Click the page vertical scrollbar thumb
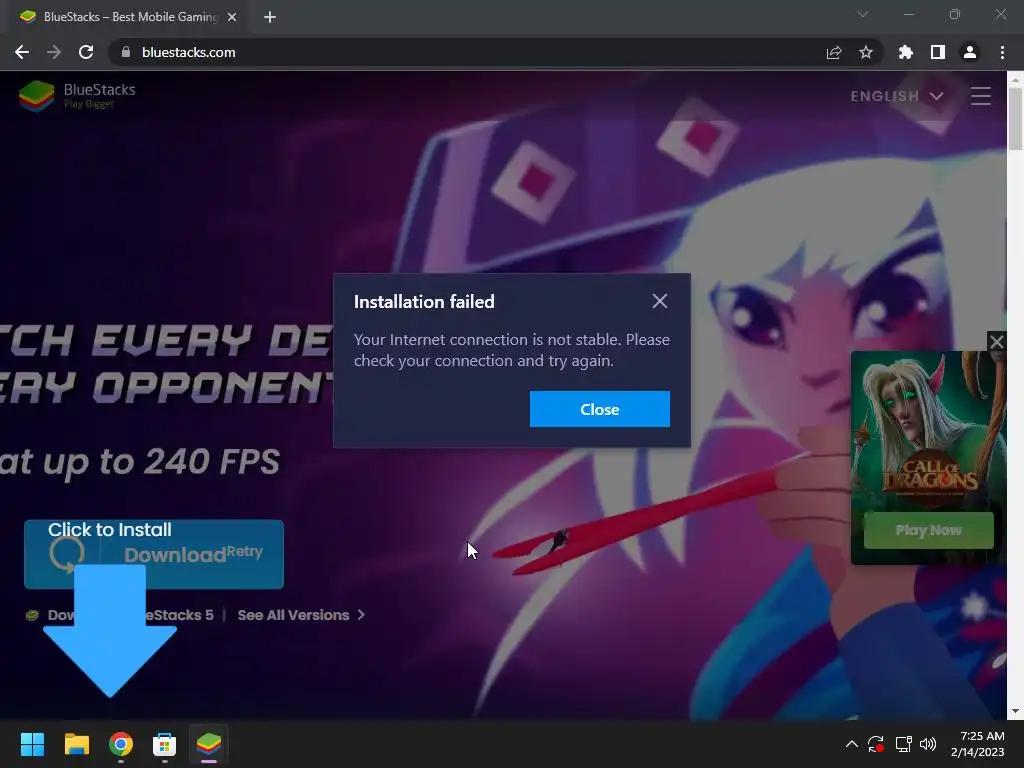 pos(1015,119)
